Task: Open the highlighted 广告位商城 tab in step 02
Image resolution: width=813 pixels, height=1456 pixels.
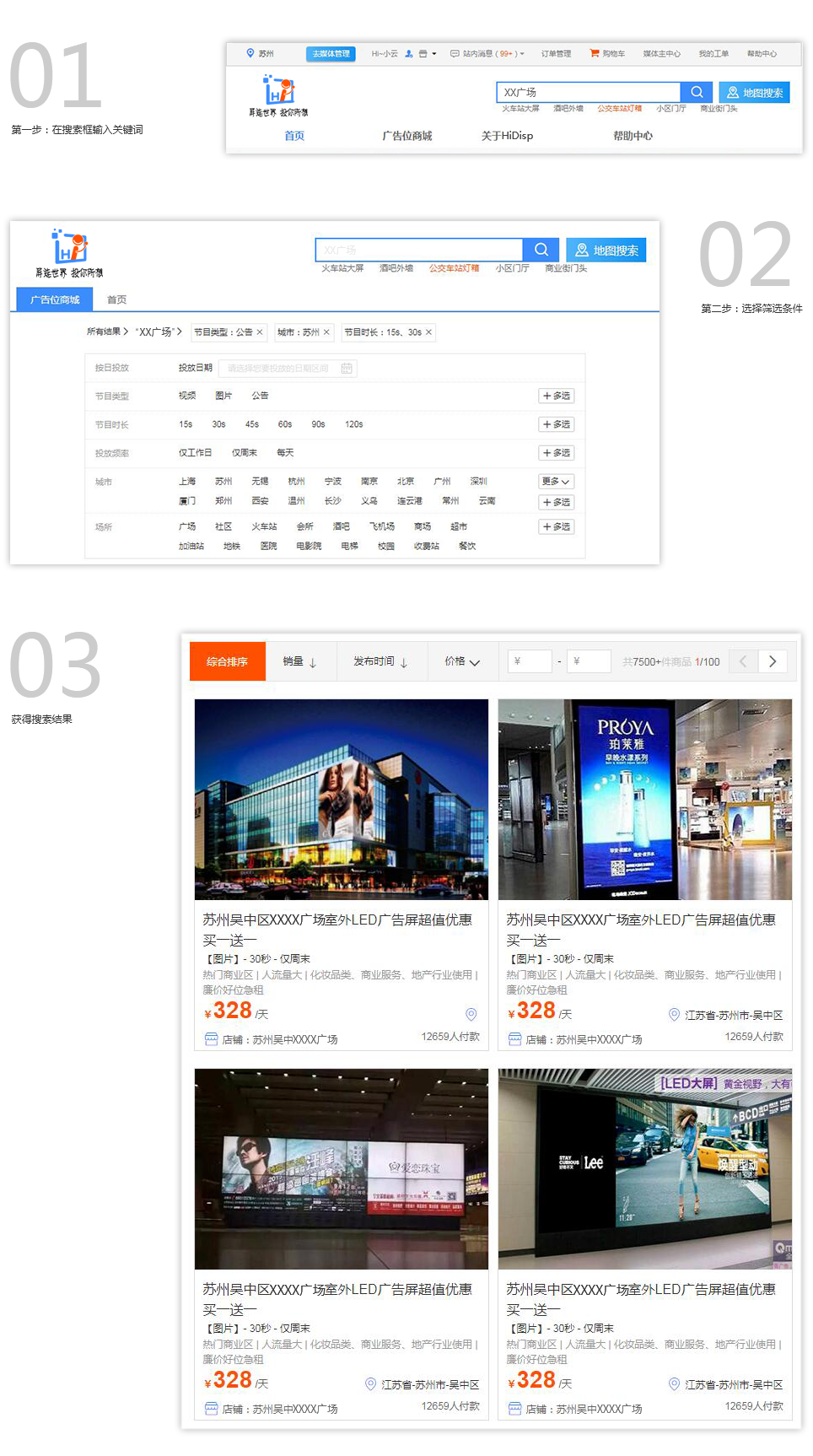Action: pyautogui.click(x=55, y=299)
